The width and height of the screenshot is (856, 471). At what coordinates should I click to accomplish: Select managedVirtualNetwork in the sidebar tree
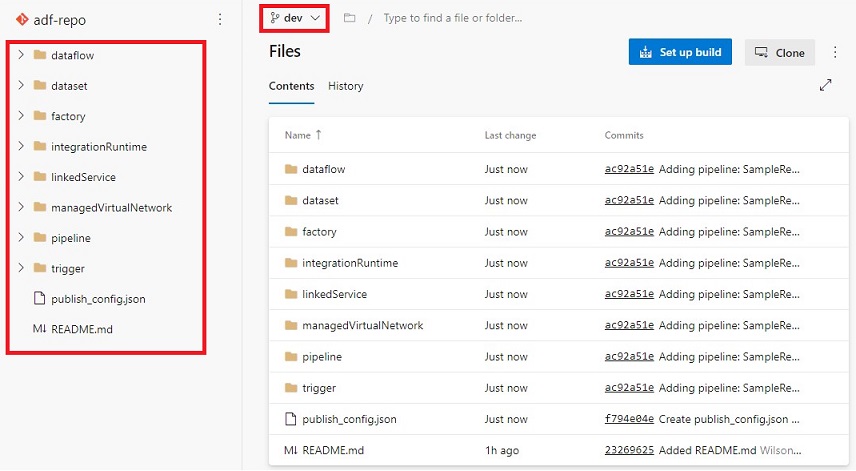click(111, 208)
